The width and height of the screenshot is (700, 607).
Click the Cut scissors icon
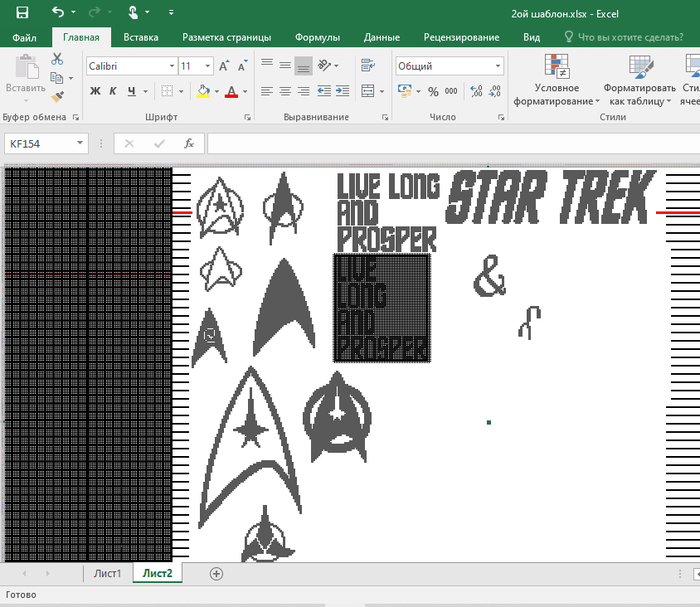[57, 59]
